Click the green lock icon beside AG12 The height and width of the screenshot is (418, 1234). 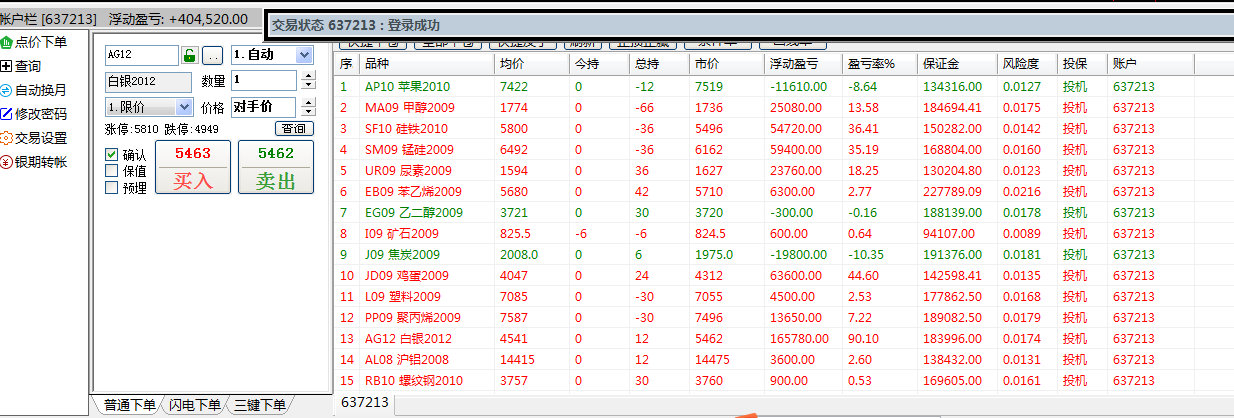click(189, 55)
